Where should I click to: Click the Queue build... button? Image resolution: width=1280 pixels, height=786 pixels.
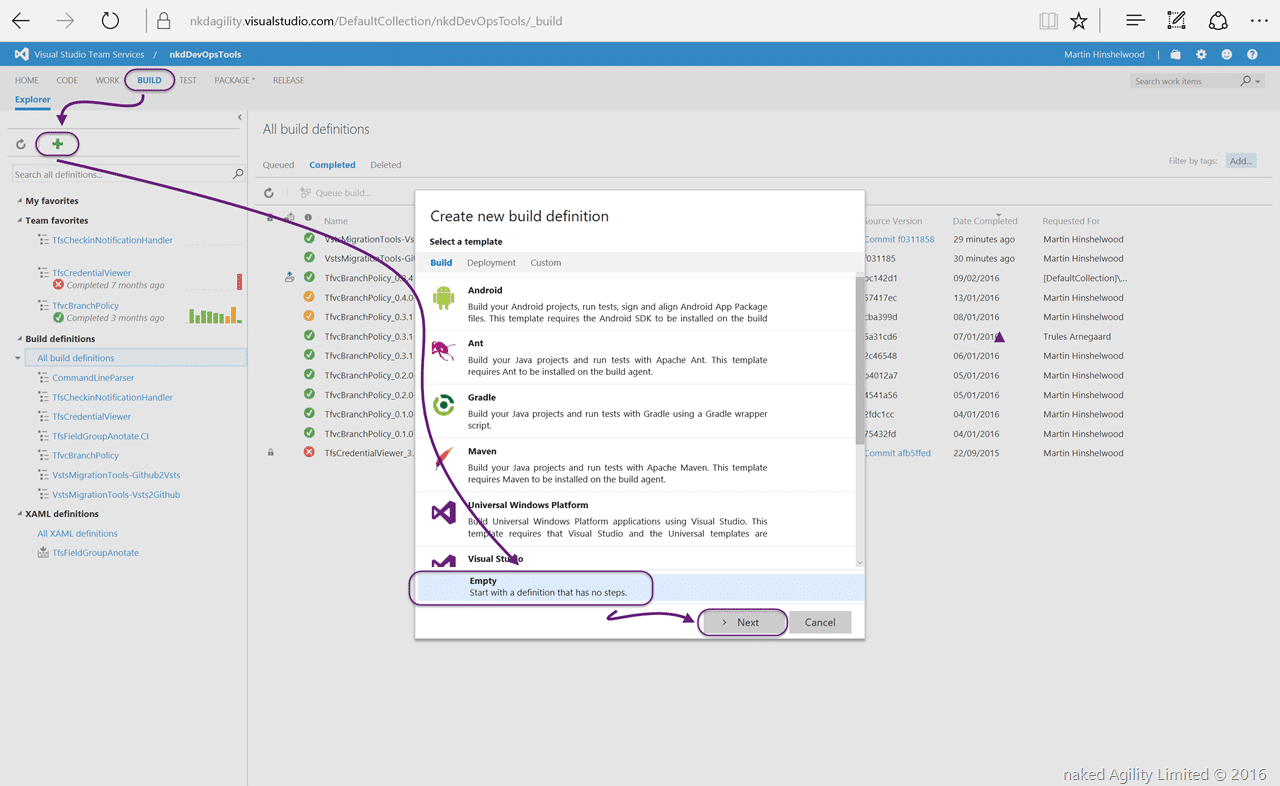(335, 193)
